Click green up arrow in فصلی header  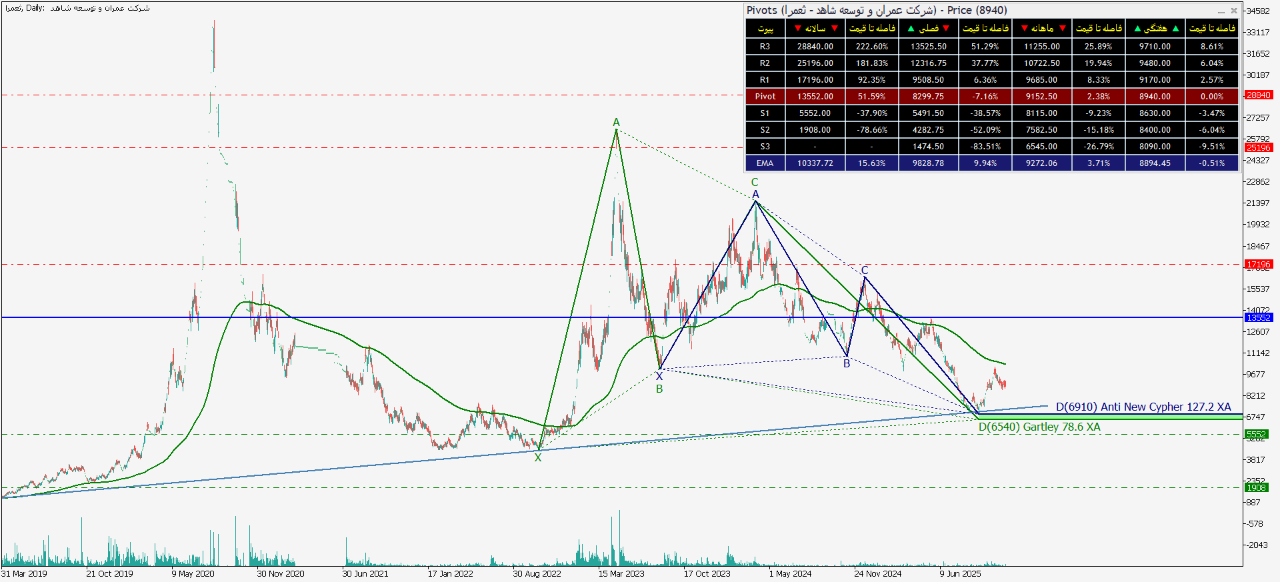909,28
